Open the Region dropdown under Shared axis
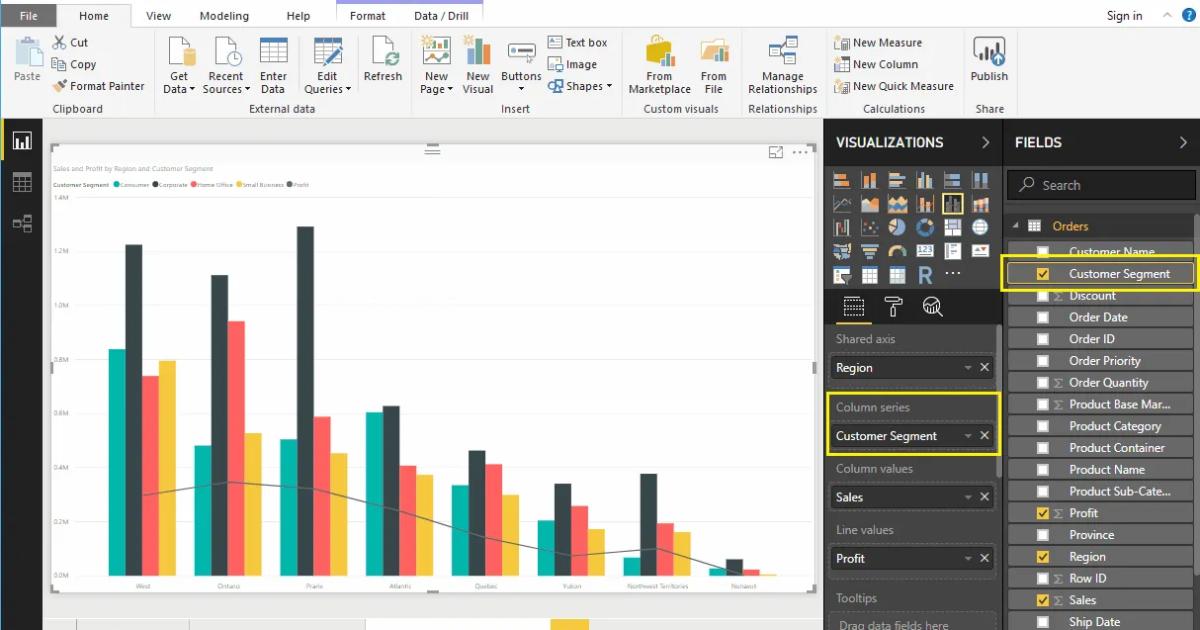1200x630 pixels. pyautogui.click(x=966, y=367)
